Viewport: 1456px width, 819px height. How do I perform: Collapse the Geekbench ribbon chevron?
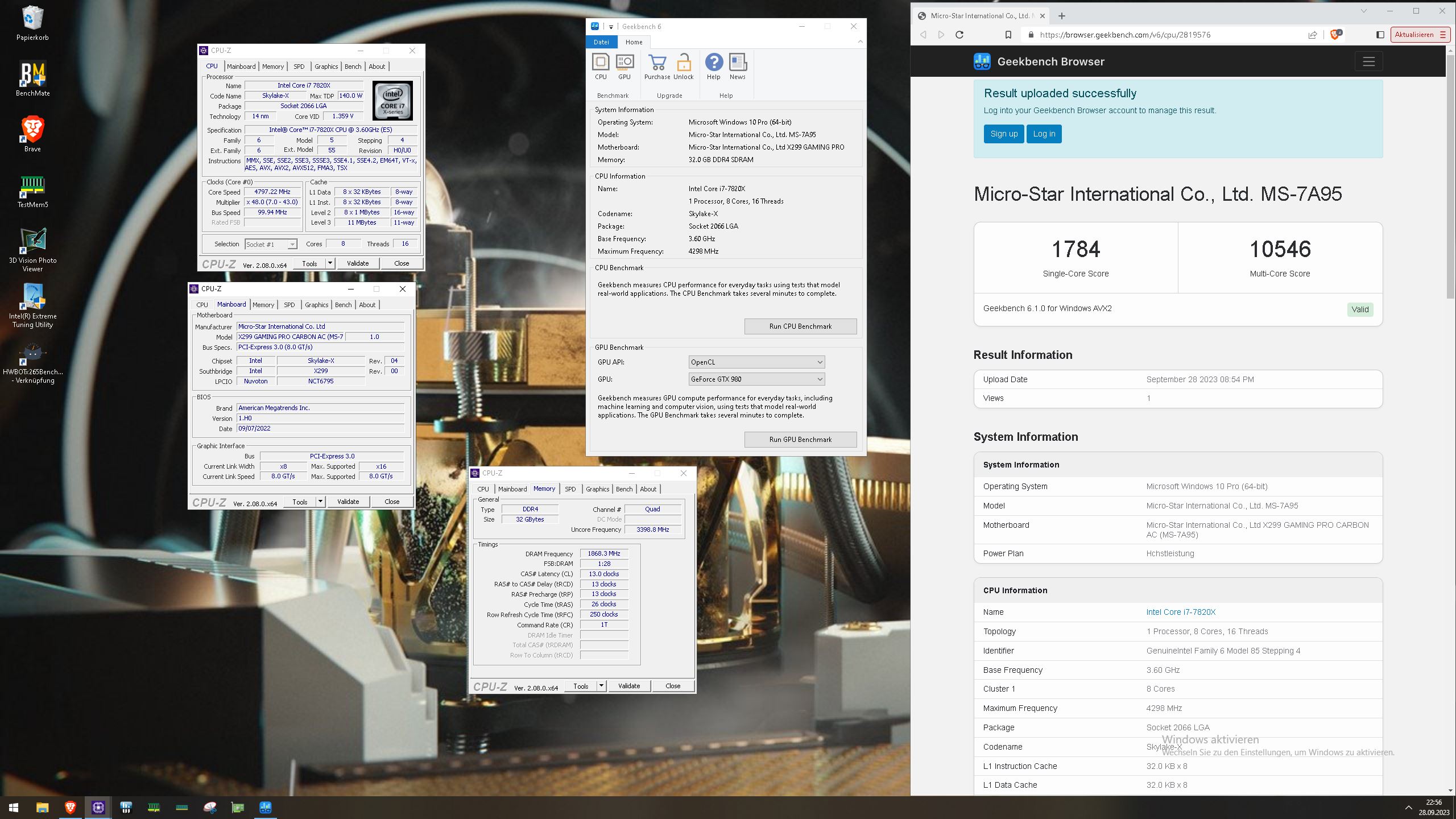(860, 42)
